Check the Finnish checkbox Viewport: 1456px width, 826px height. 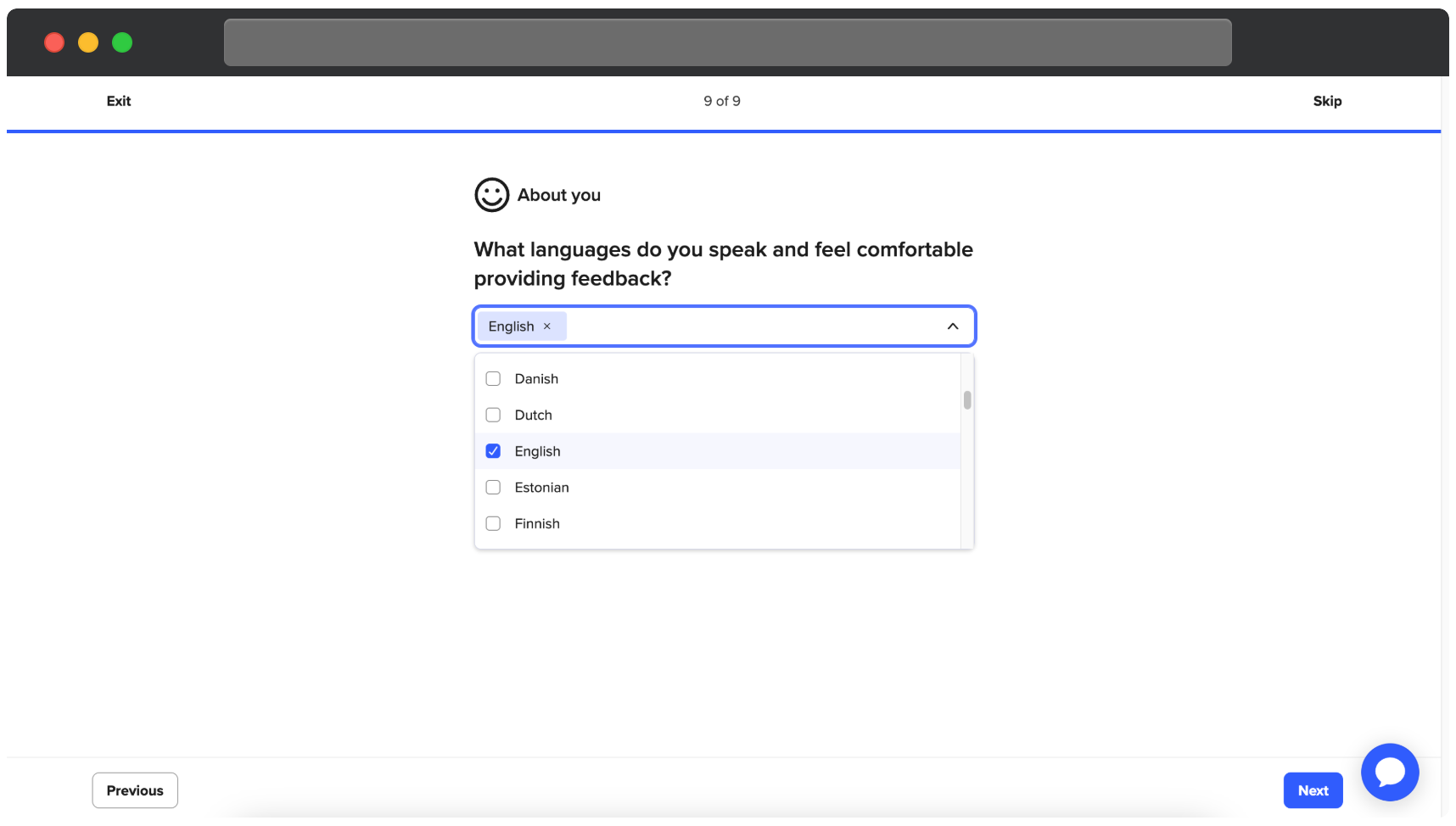coord(493,524)
